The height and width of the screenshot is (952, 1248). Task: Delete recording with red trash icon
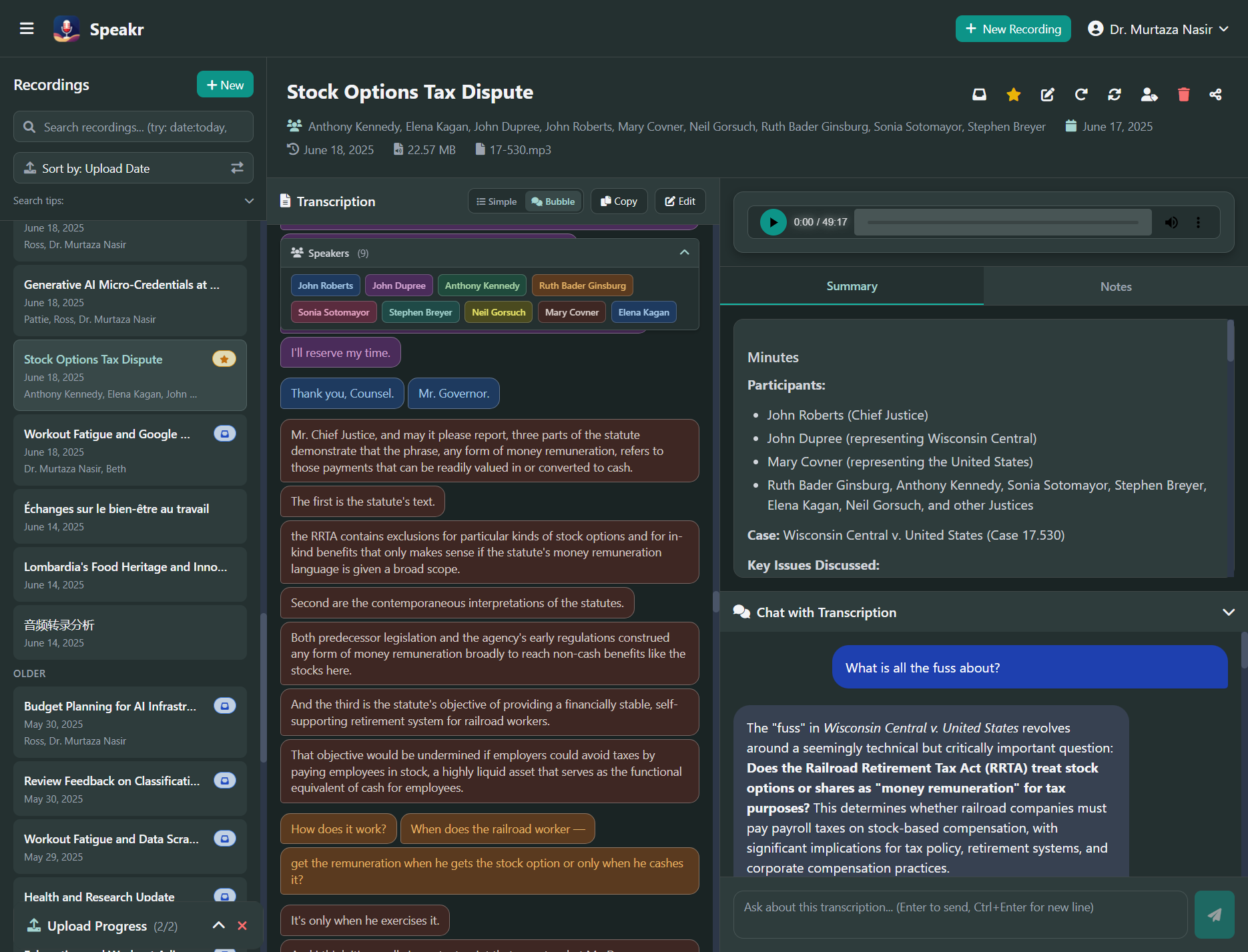[x=1183, y=95]
